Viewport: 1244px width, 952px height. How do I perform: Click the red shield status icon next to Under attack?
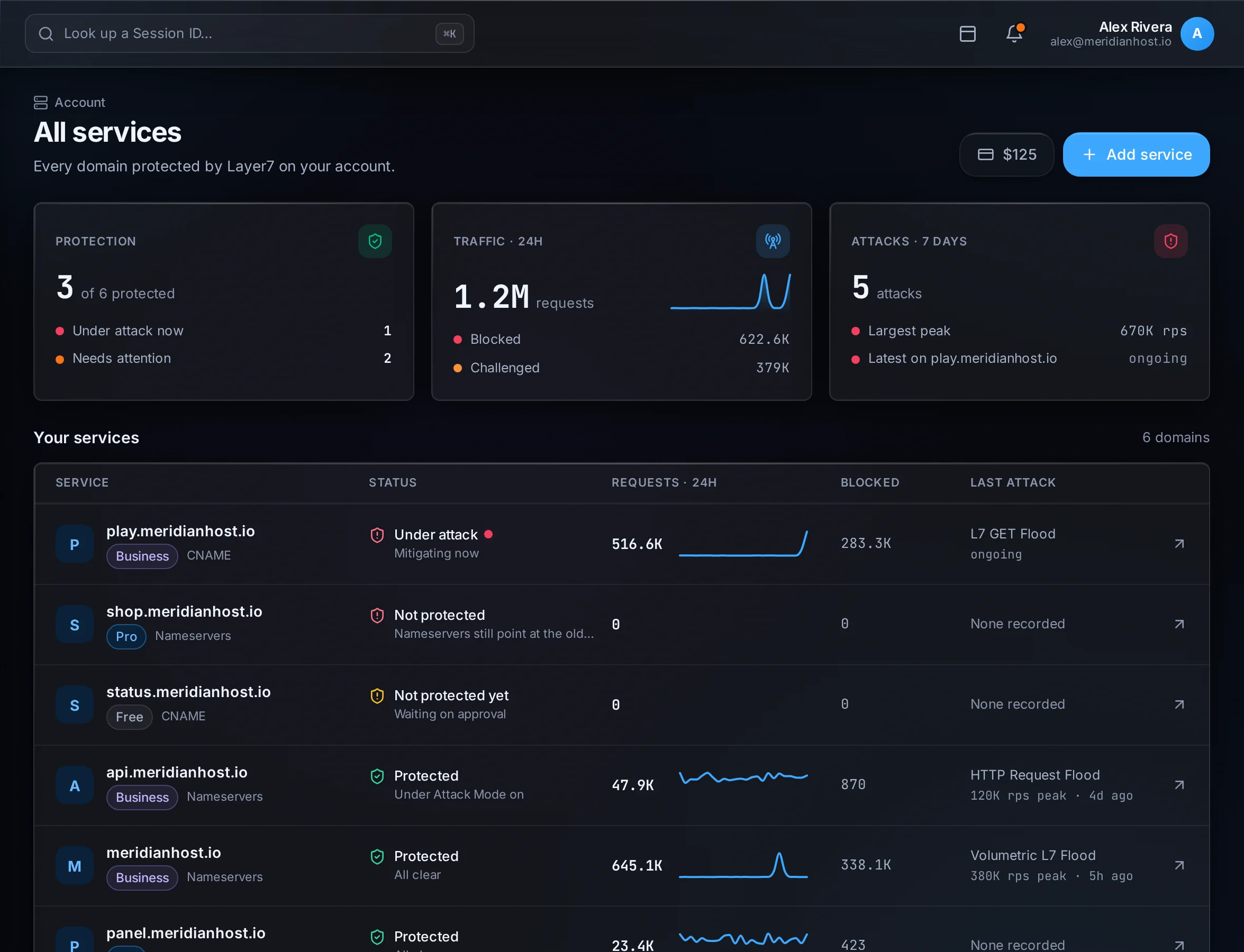point(377,535)
